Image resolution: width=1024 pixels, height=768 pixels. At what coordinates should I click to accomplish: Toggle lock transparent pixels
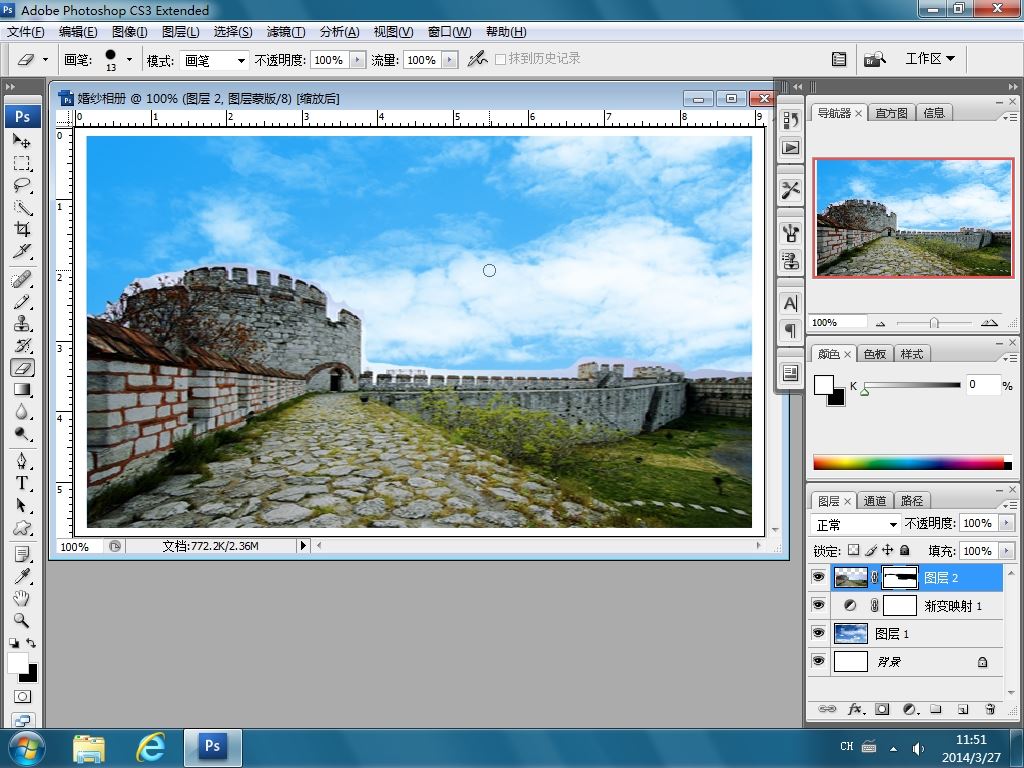[854, 551]
